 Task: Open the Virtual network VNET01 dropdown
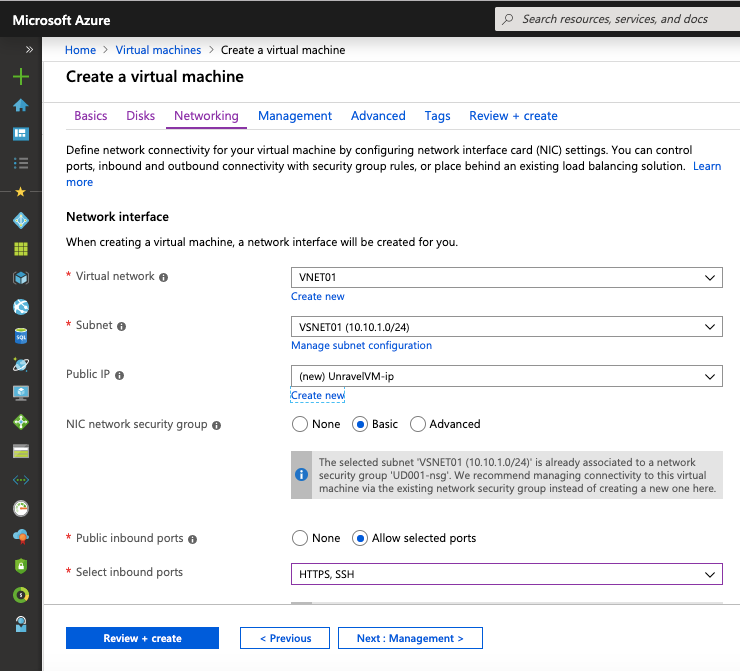coord(506,277)
